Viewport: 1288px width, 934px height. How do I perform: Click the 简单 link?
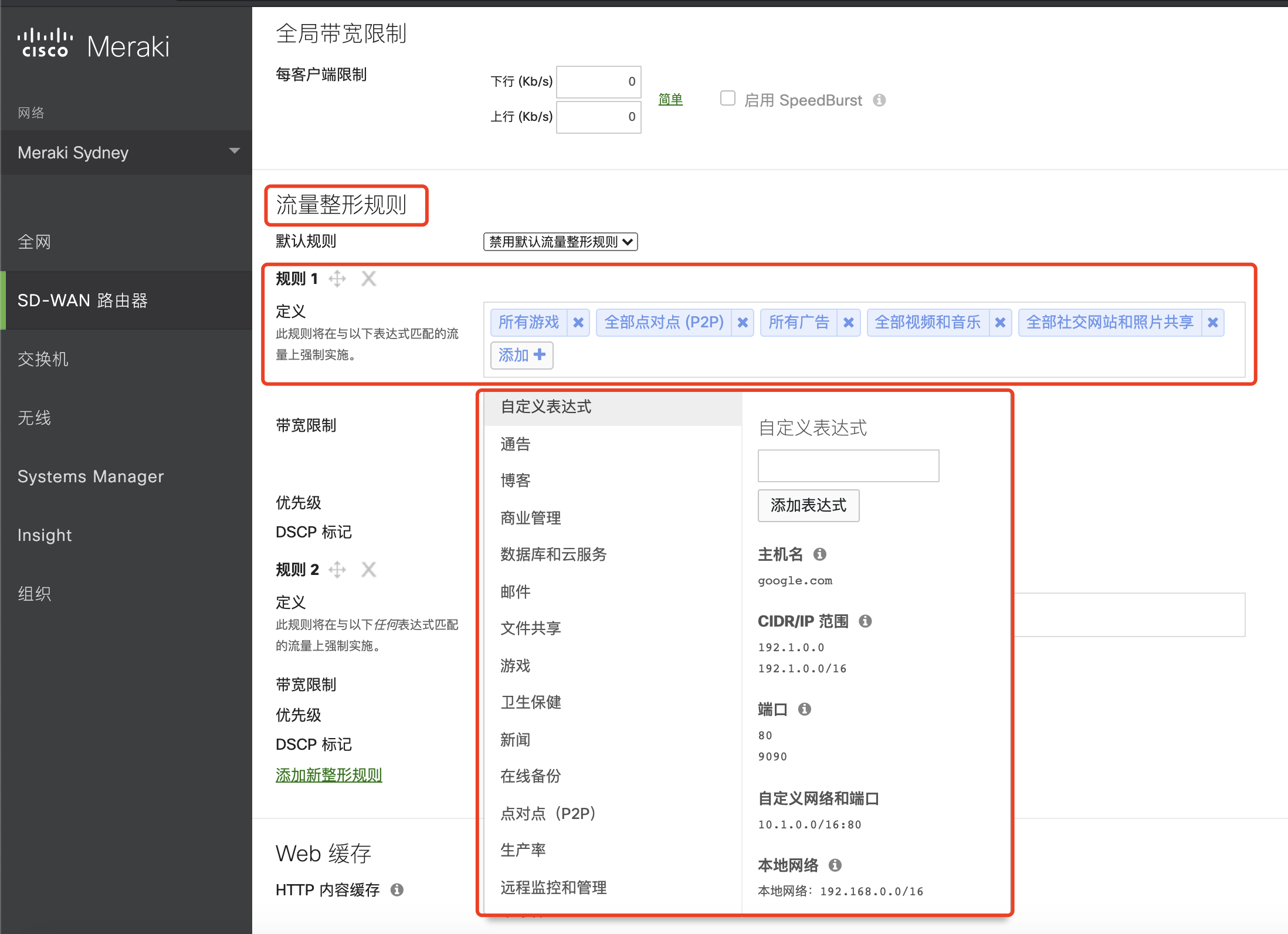coord(670,100)
